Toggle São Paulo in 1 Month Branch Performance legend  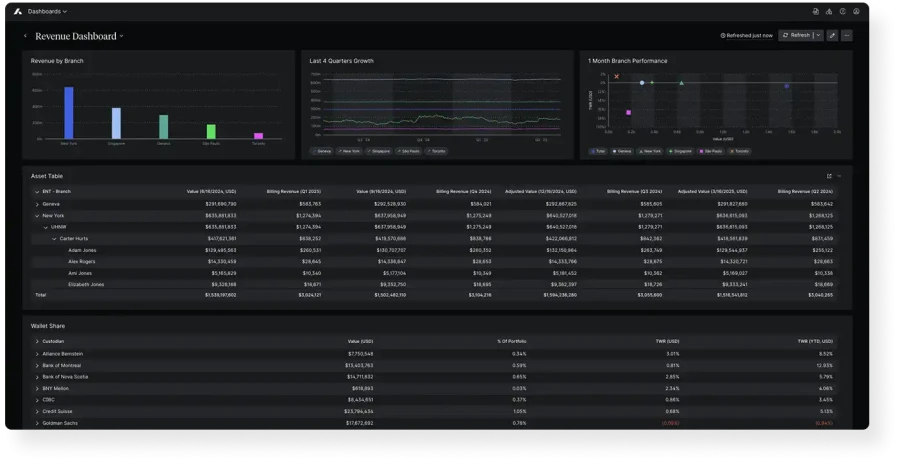point(713,151)
